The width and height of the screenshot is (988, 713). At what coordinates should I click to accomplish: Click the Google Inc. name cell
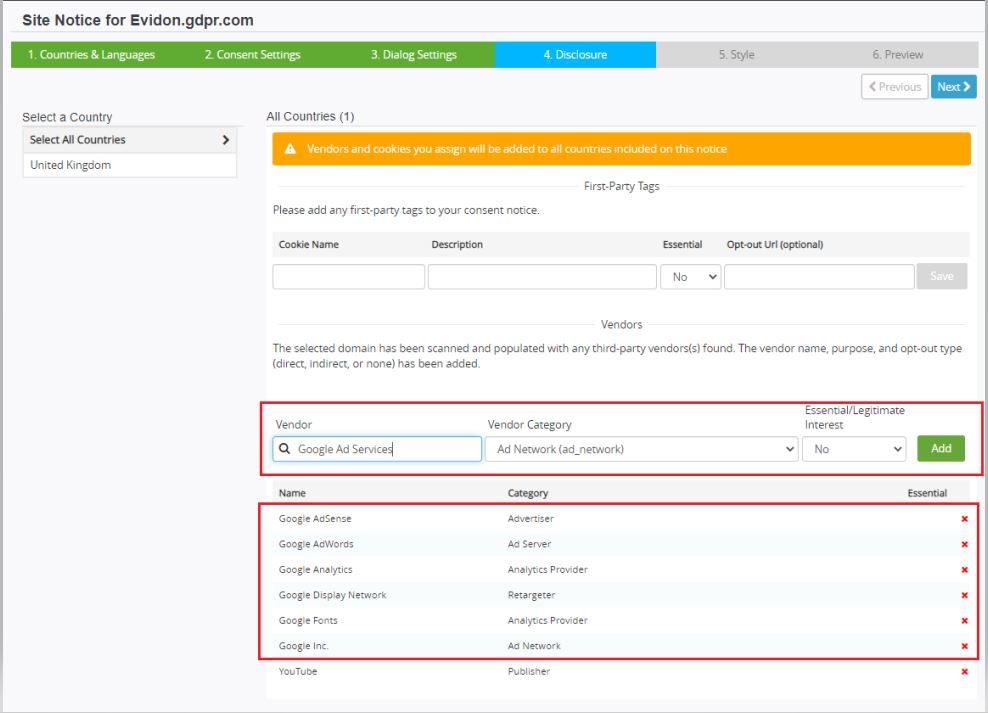[304, 646]
